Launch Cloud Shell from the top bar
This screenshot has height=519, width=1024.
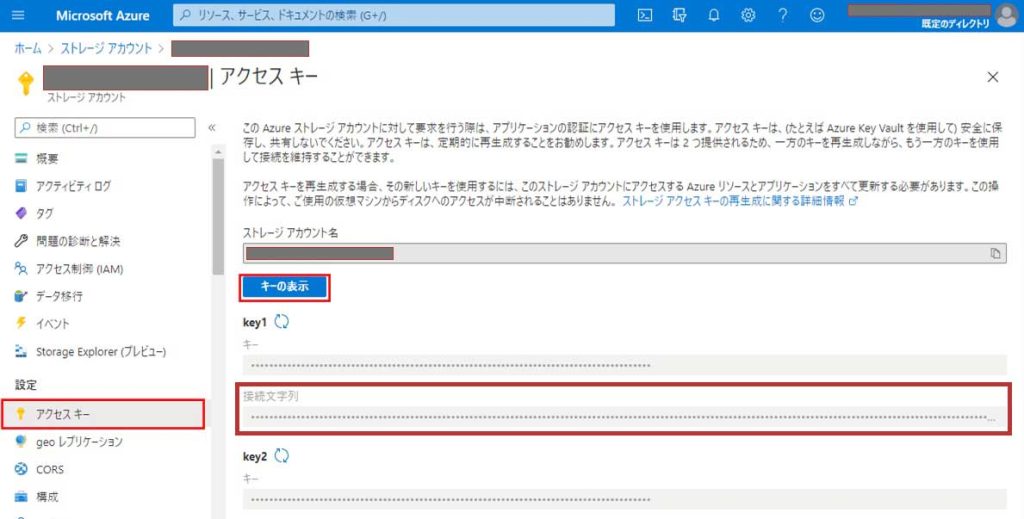(x=645, y=15)
